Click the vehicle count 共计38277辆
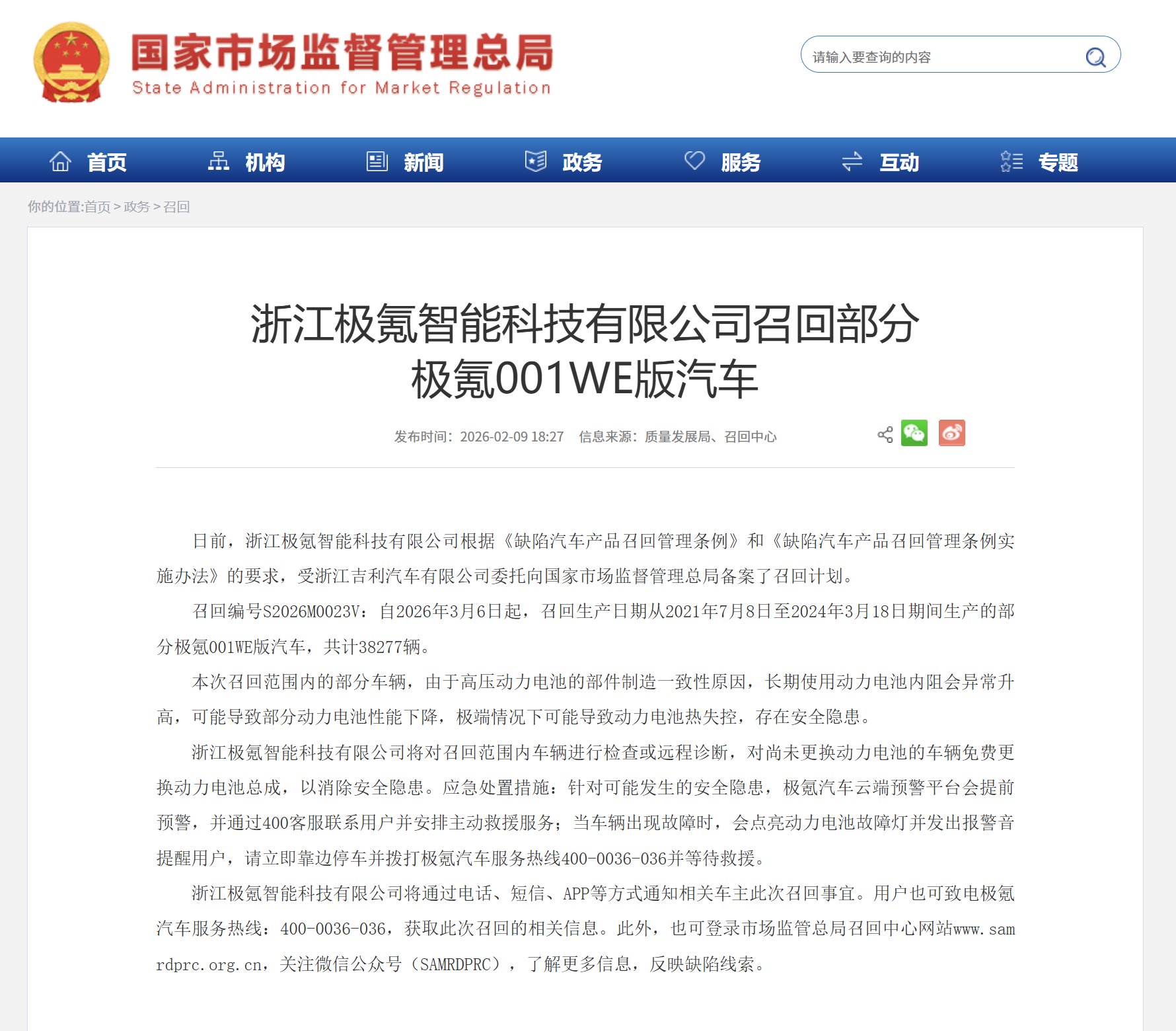The height and width of the screenshot is (1031, 1176). [372, 646]
